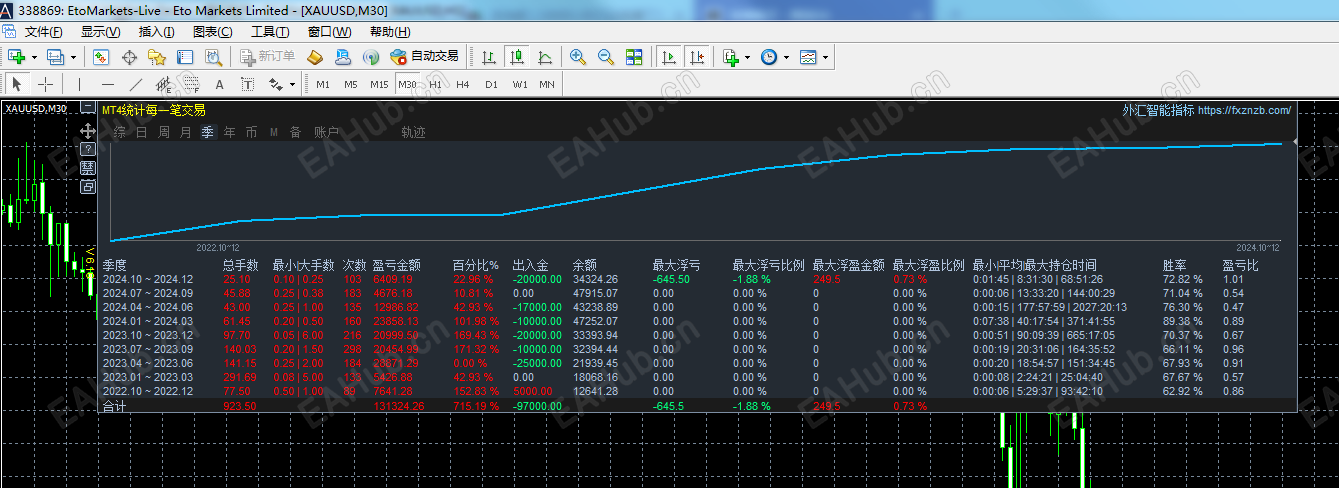
Task: Select the crosshair tool
Action: 46,84
